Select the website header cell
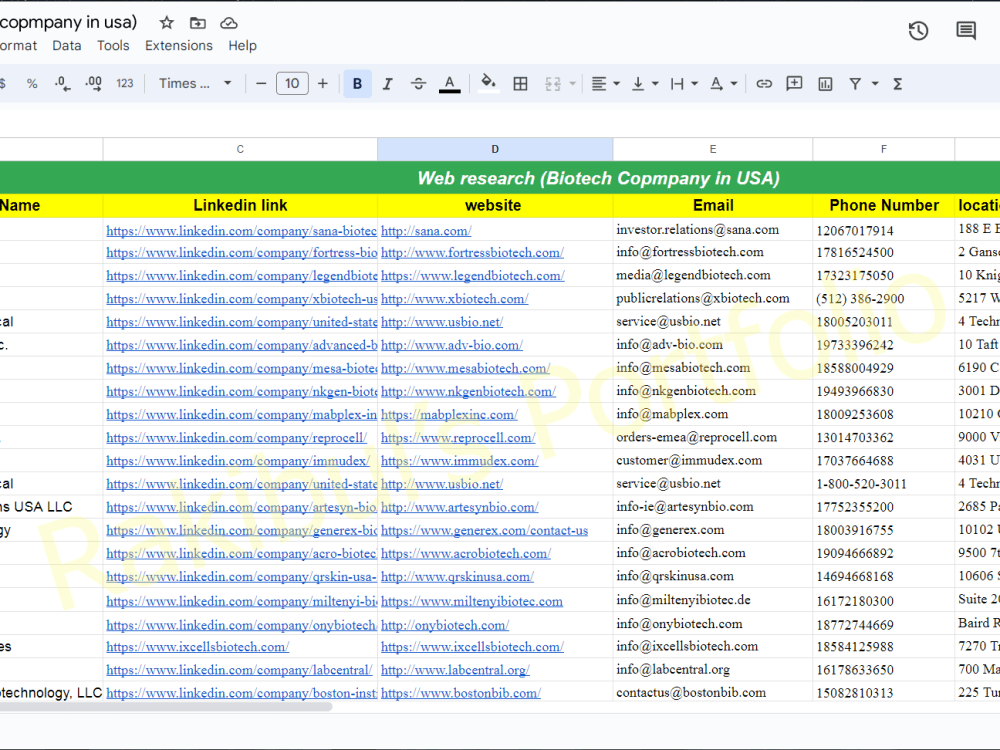The width and height of the screenshot is (1000, 750). coord(495,205)
